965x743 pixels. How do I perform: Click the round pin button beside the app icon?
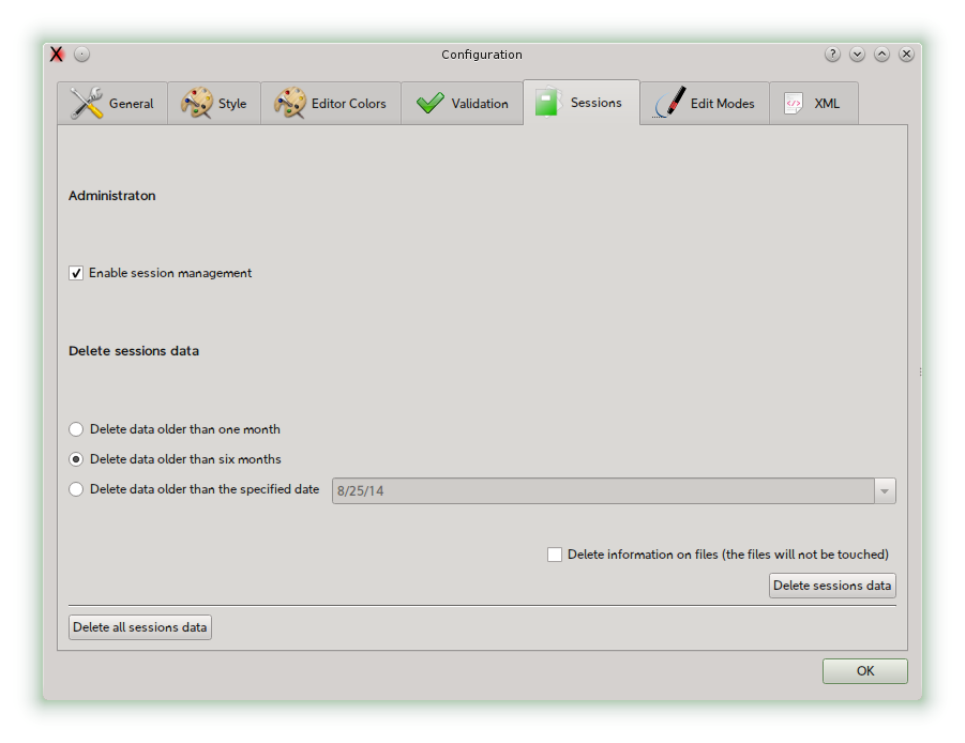tap(82, 54)
